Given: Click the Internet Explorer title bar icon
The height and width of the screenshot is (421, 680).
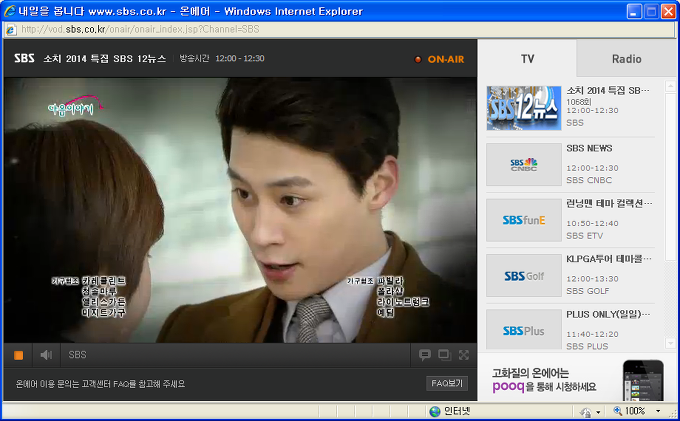Looking at the screenshot, I should pyautogui.click(x=10, y=11).
